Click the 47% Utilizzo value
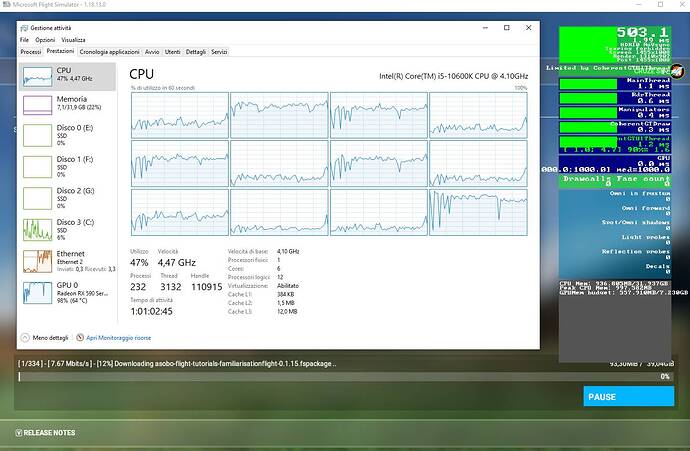This screenshot has height=451, width=690. pos(139,263)
